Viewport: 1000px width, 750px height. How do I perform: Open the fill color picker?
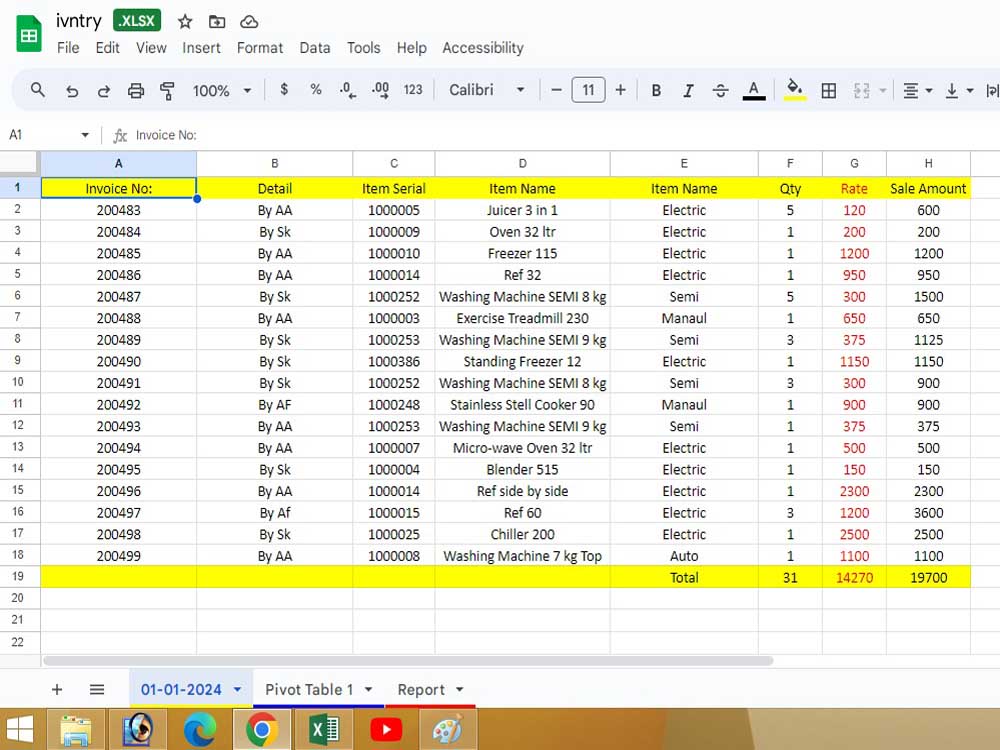(794, 90)
